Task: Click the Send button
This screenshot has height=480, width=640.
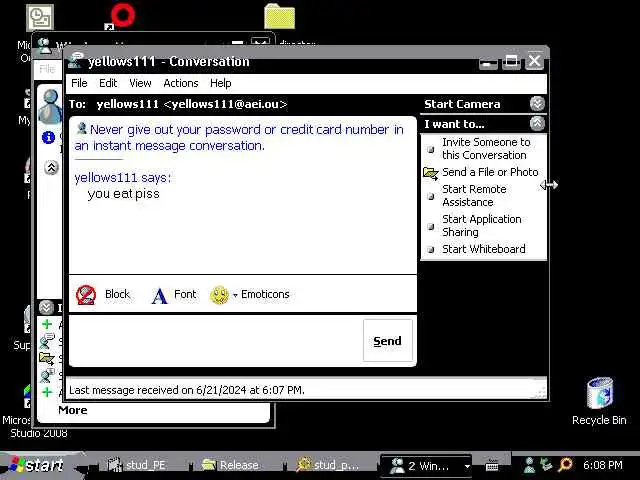Action: tap(388, 340)
